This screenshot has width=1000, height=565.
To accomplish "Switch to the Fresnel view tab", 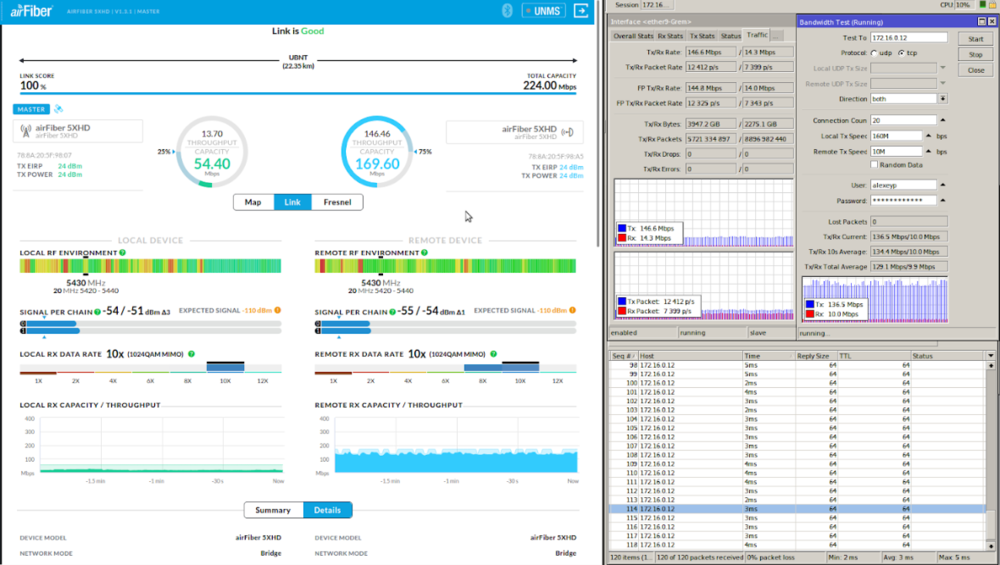I will 337,202.
